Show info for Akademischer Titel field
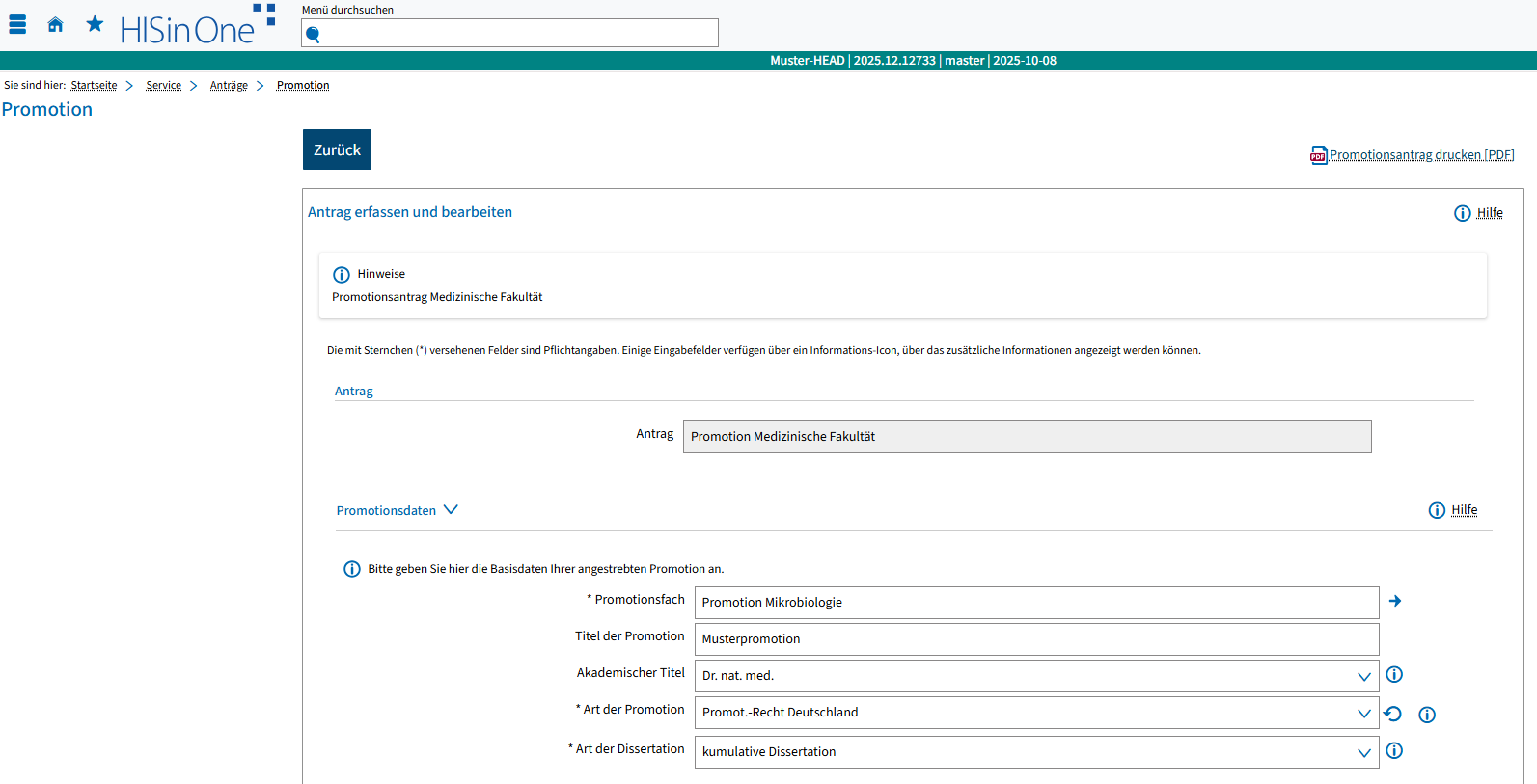This screenshot has height=784, width=1537. coord(1394,675)
